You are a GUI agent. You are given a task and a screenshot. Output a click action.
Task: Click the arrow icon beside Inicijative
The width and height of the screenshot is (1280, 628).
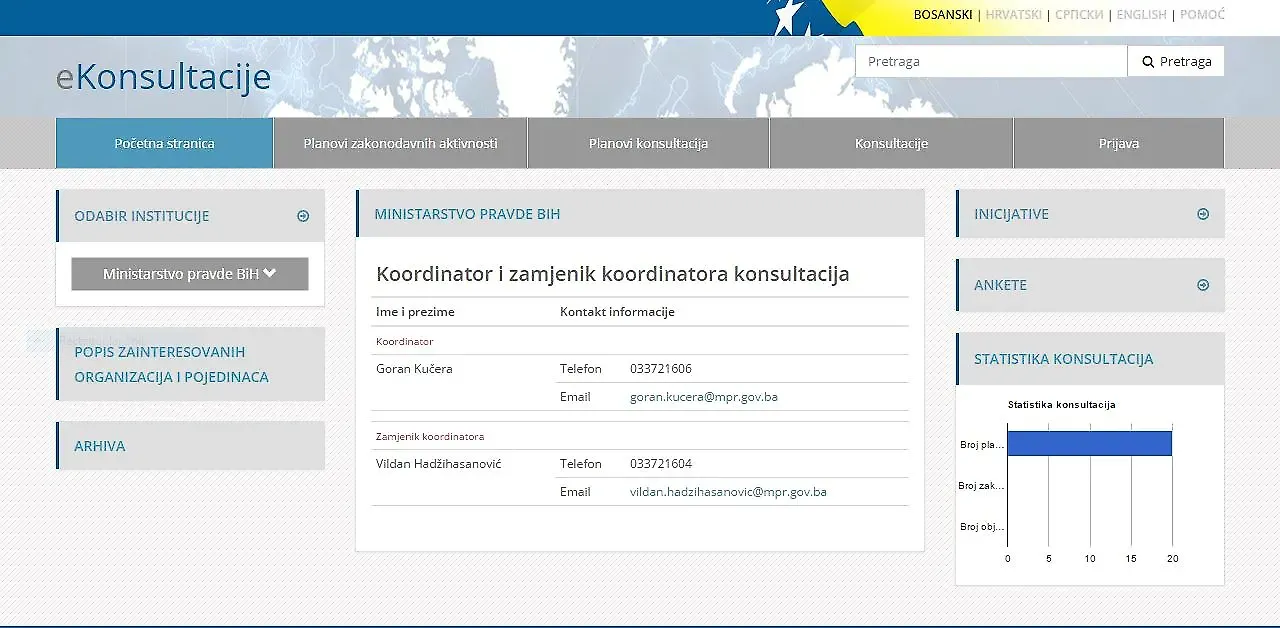tap(1203, 214)
